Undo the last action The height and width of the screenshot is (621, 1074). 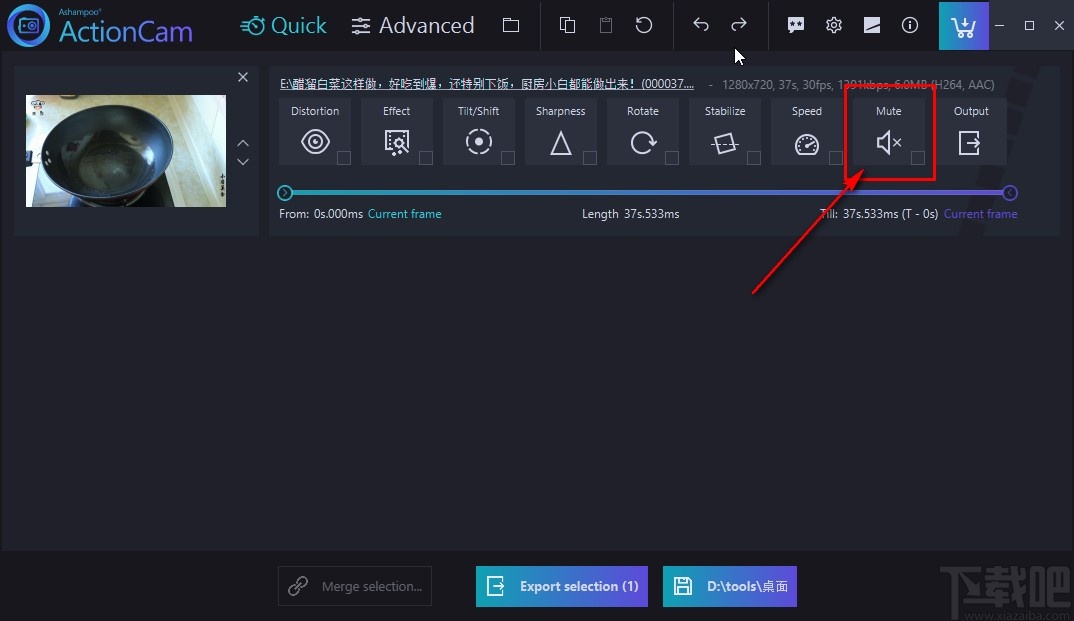[x=701, y=25]
